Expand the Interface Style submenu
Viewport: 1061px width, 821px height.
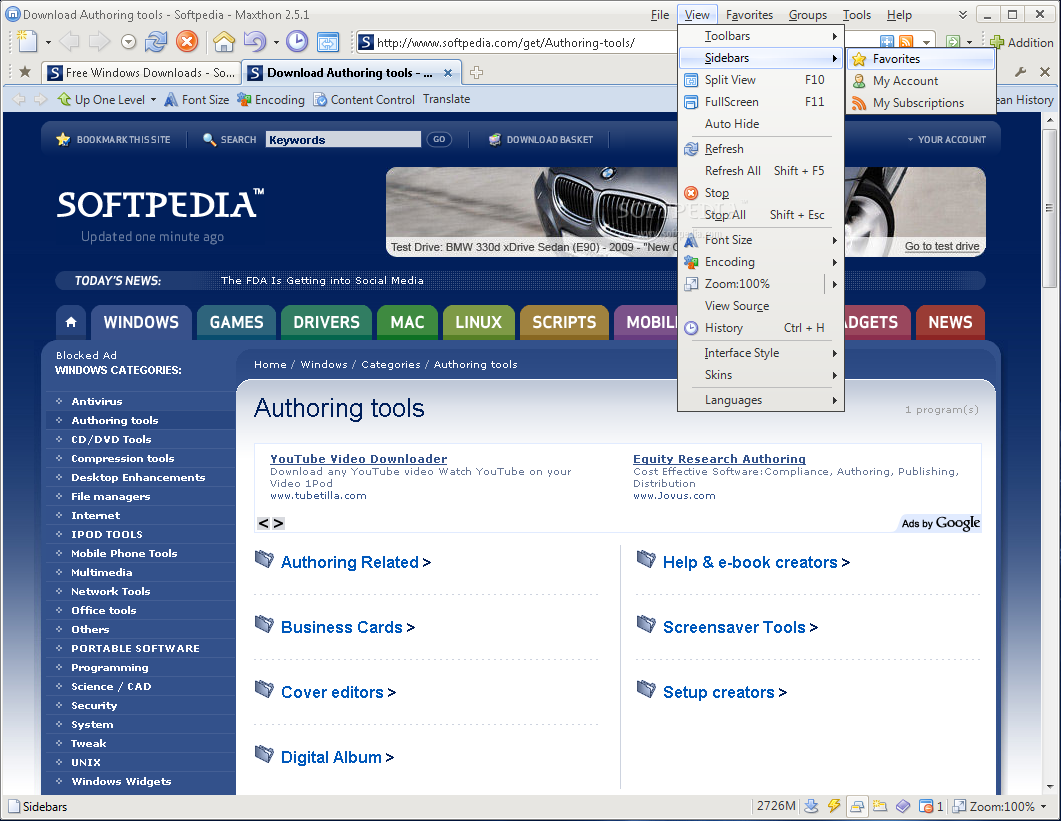pos(761,353)
